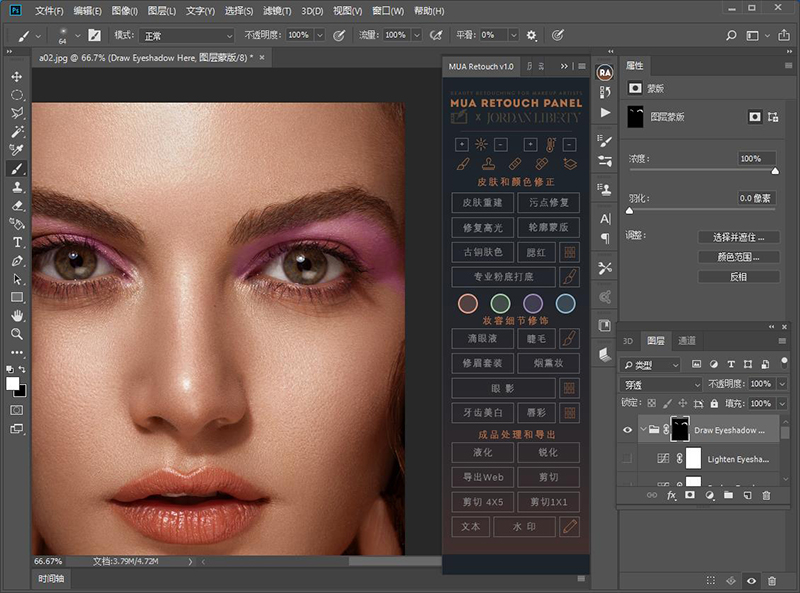Toggle pixel layer filter
The width and height of the screenshot is (800, 593).
tap(696, 364)
